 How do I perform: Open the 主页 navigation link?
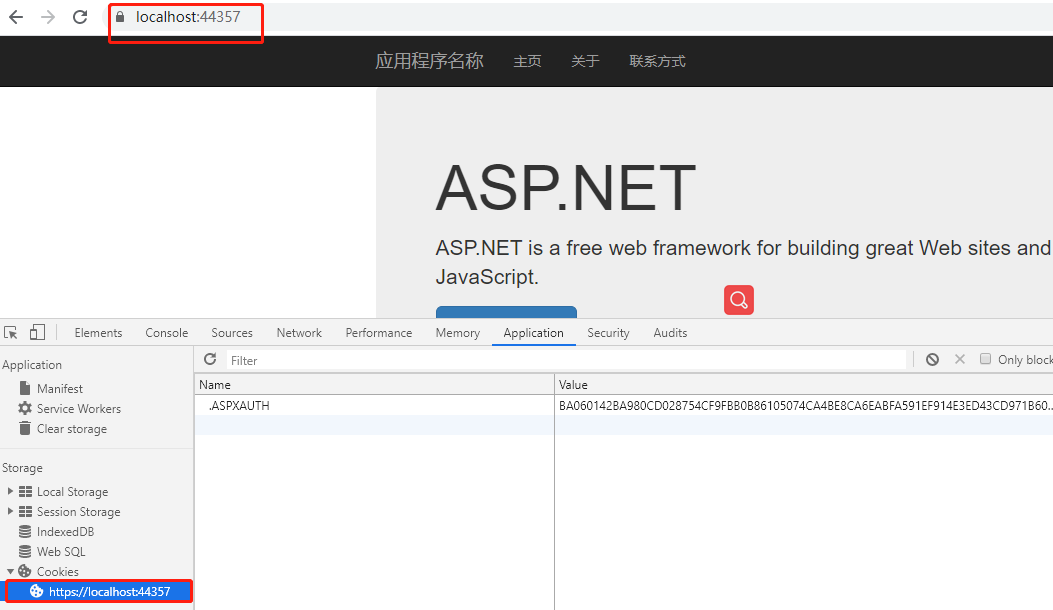tap(527, 61)
